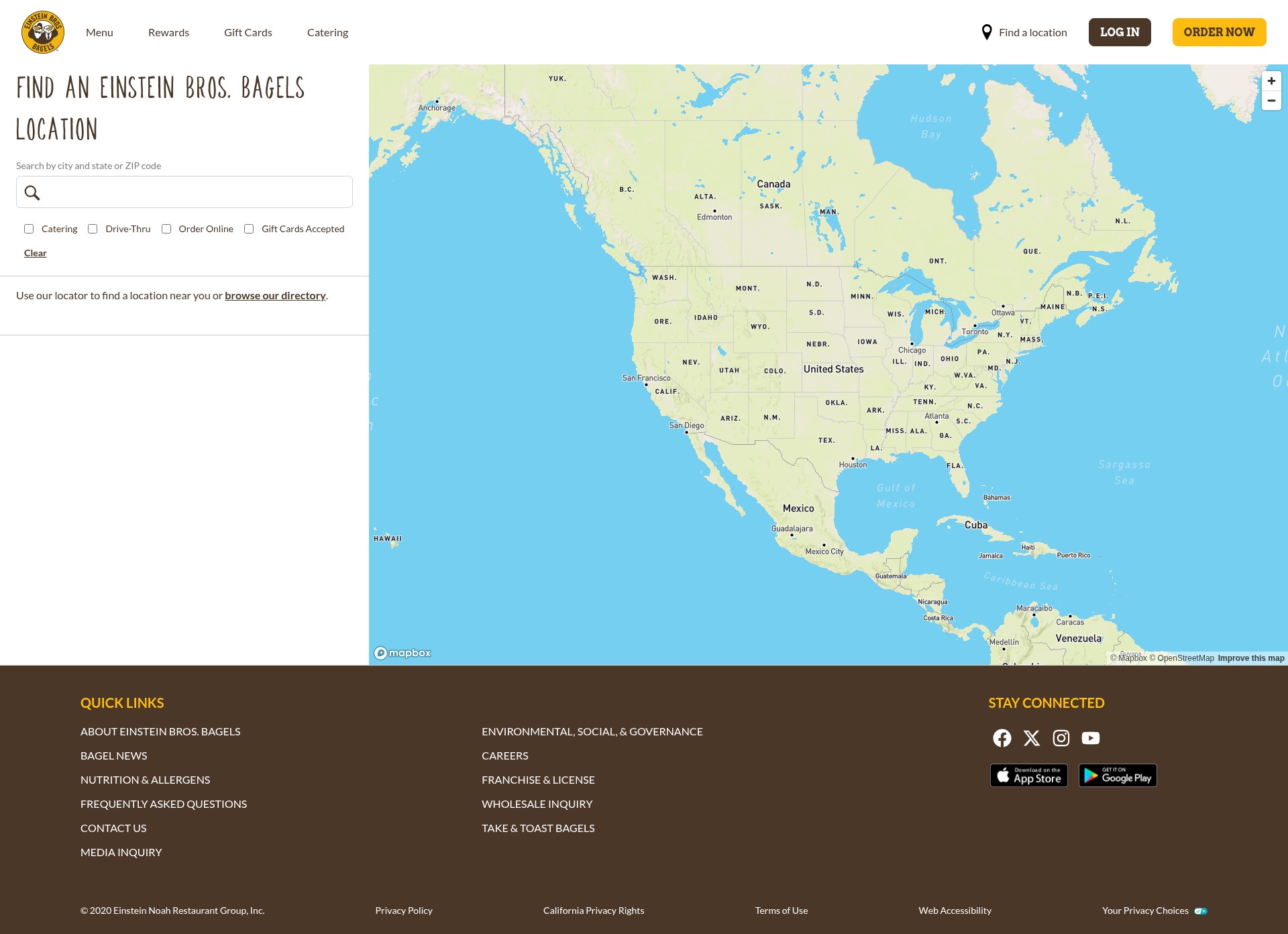
Task: Open Bagel News link
Action: click(113, 756)
